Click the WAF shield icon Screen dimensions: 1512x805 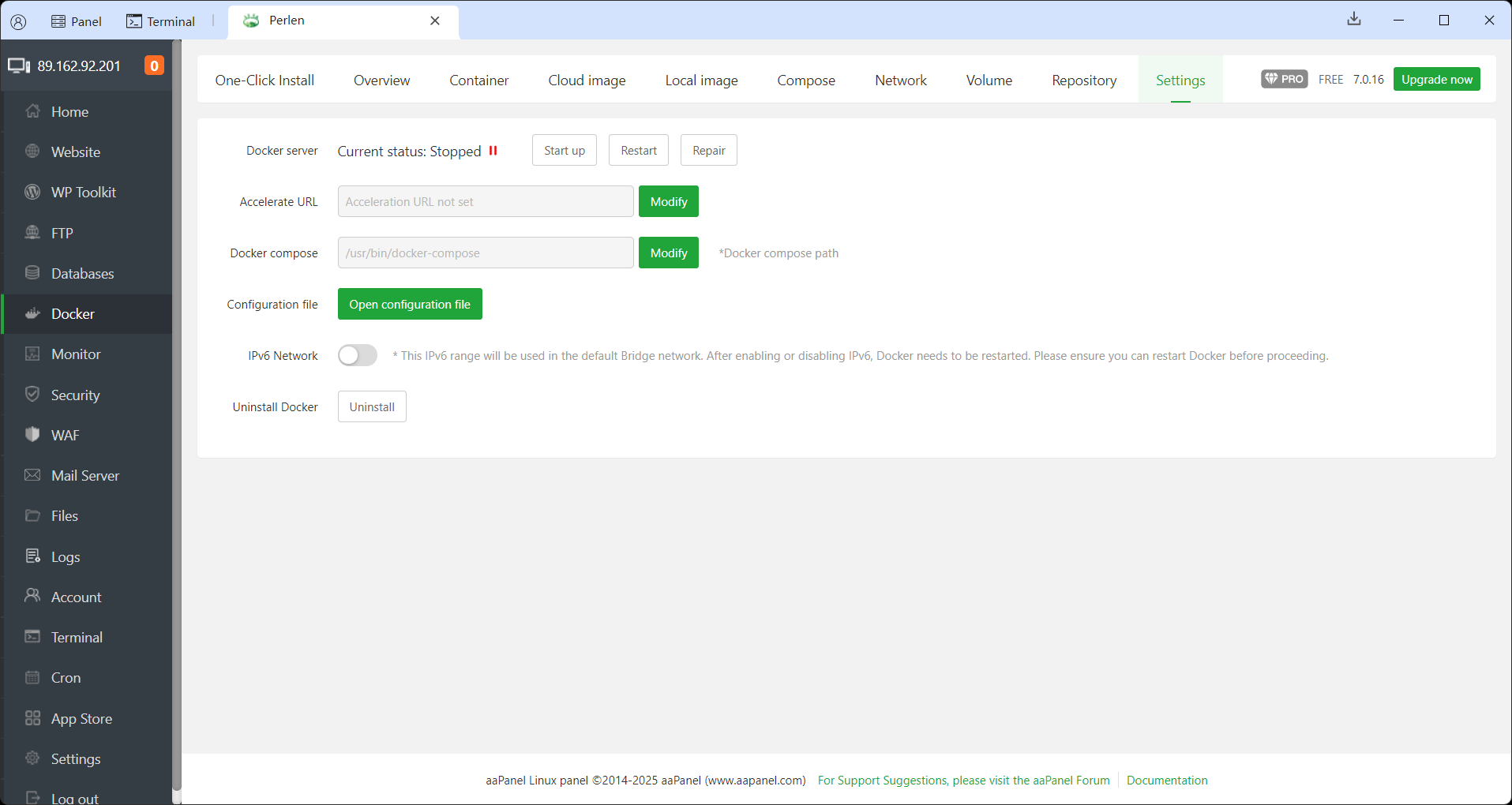32,435
